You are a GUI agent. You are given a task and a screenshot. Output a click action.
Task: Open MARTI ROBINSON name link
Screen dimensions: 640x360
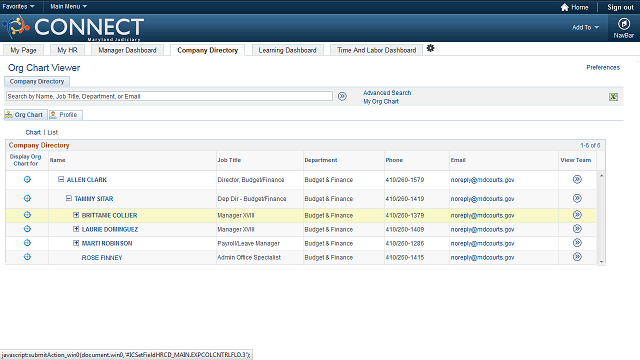point(107,243)
